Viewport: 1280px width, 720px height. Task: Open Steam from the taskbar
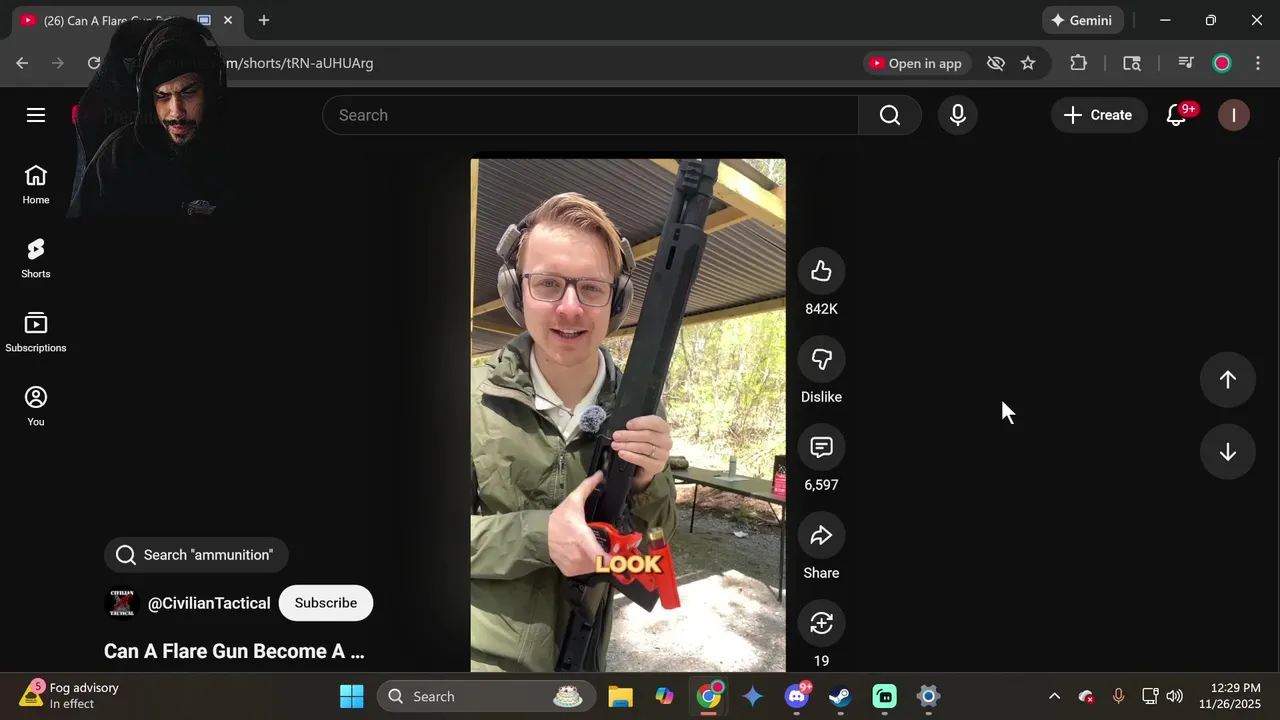pyautogui.click(x=840, y=696)
